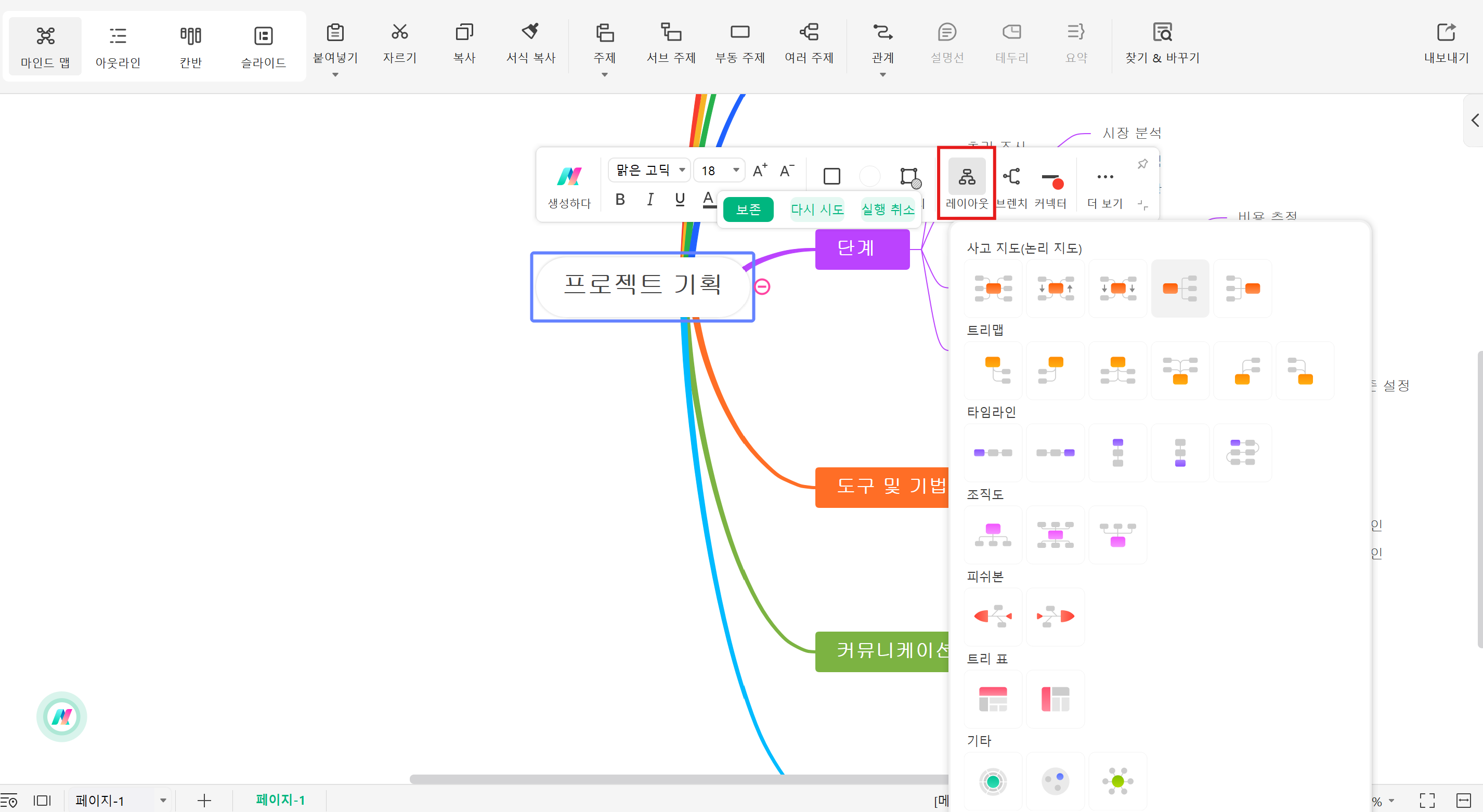Switch to 아웃라인 view
This screenshot has height=812, width=1483.
[118, 47]
